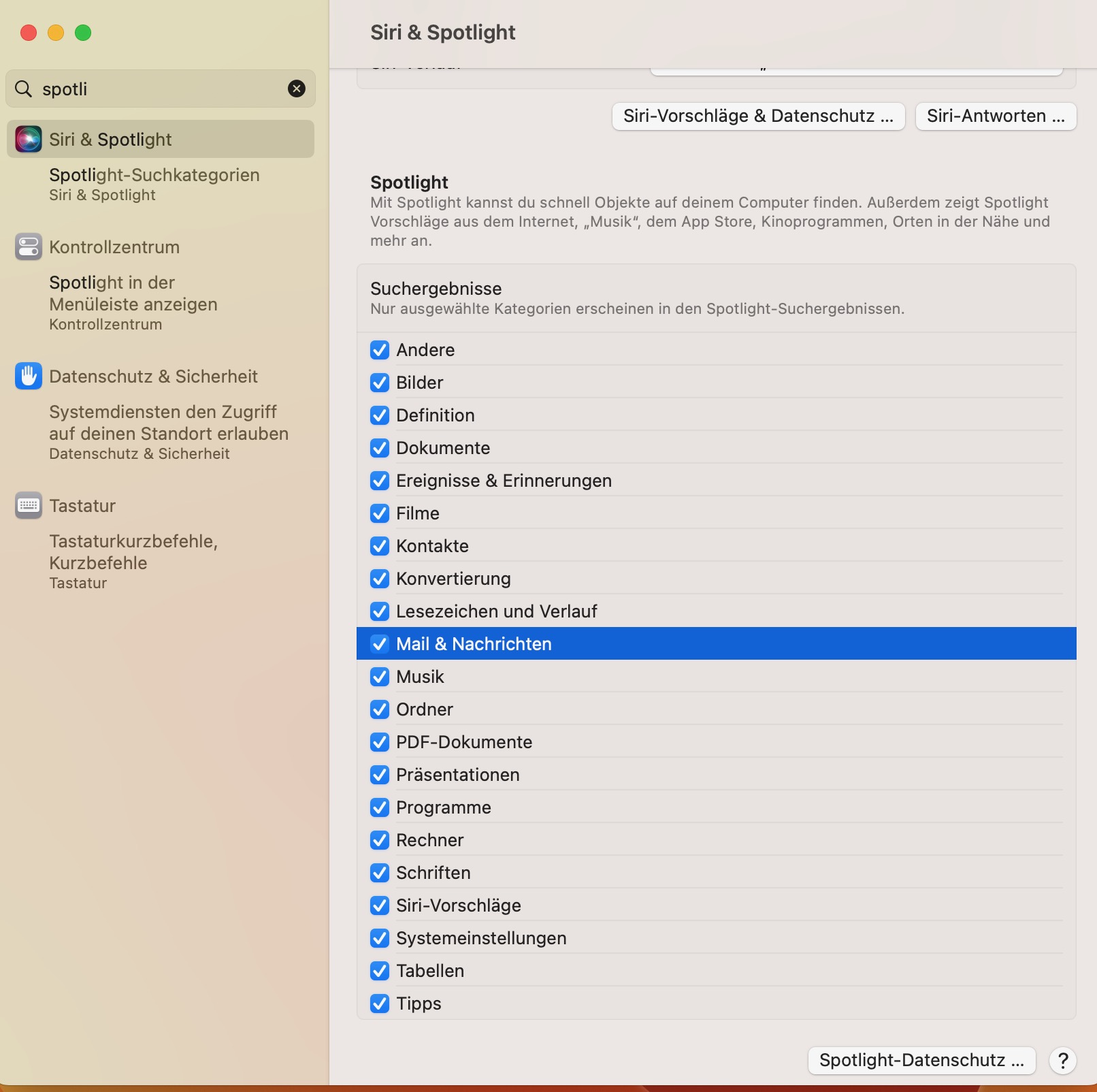1097x1092 pixels.
Task: Uncheck the Präsentationen checkbox
Action: (x=380, y=775)
